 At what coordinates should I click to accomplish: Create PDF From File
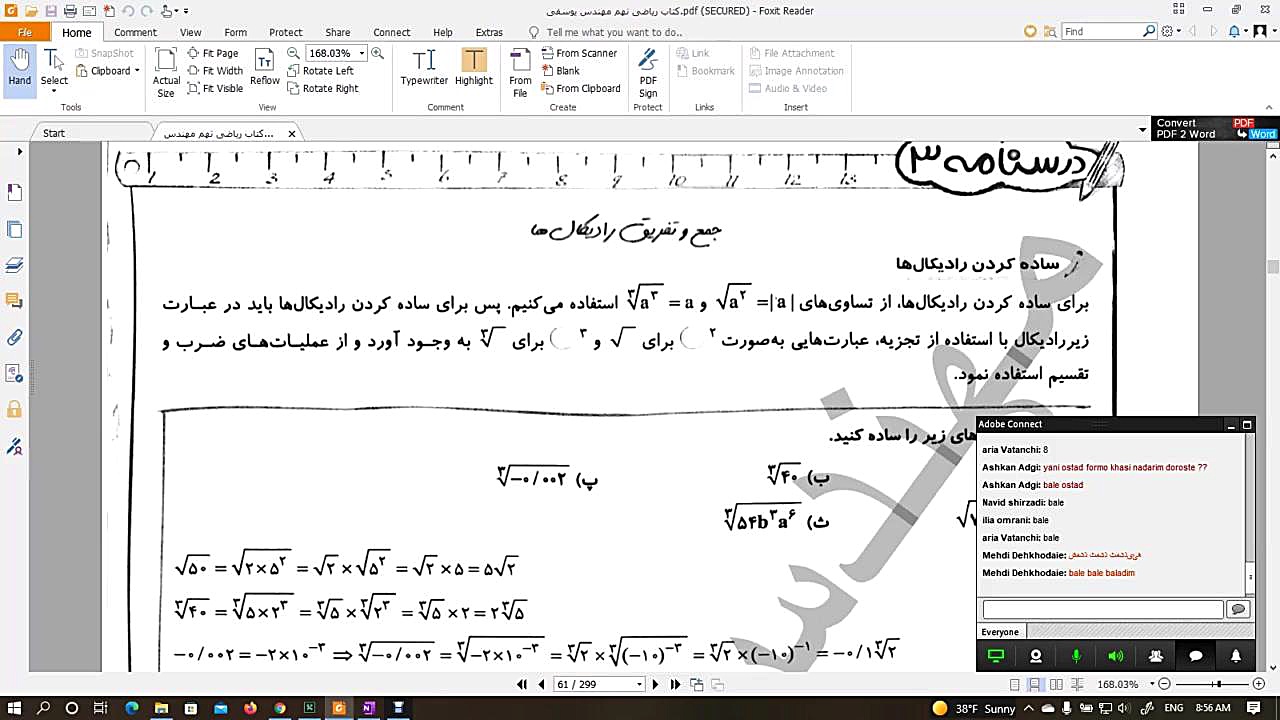point(520,73)
